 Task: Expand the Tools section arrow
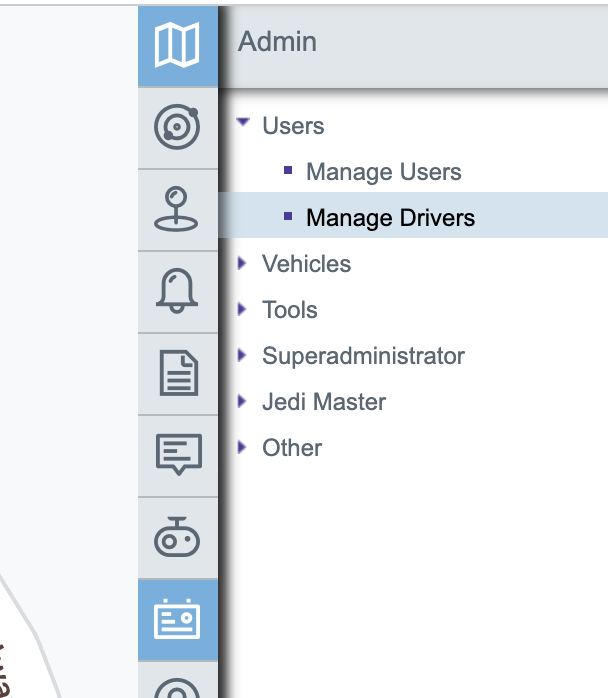point(242,310)
